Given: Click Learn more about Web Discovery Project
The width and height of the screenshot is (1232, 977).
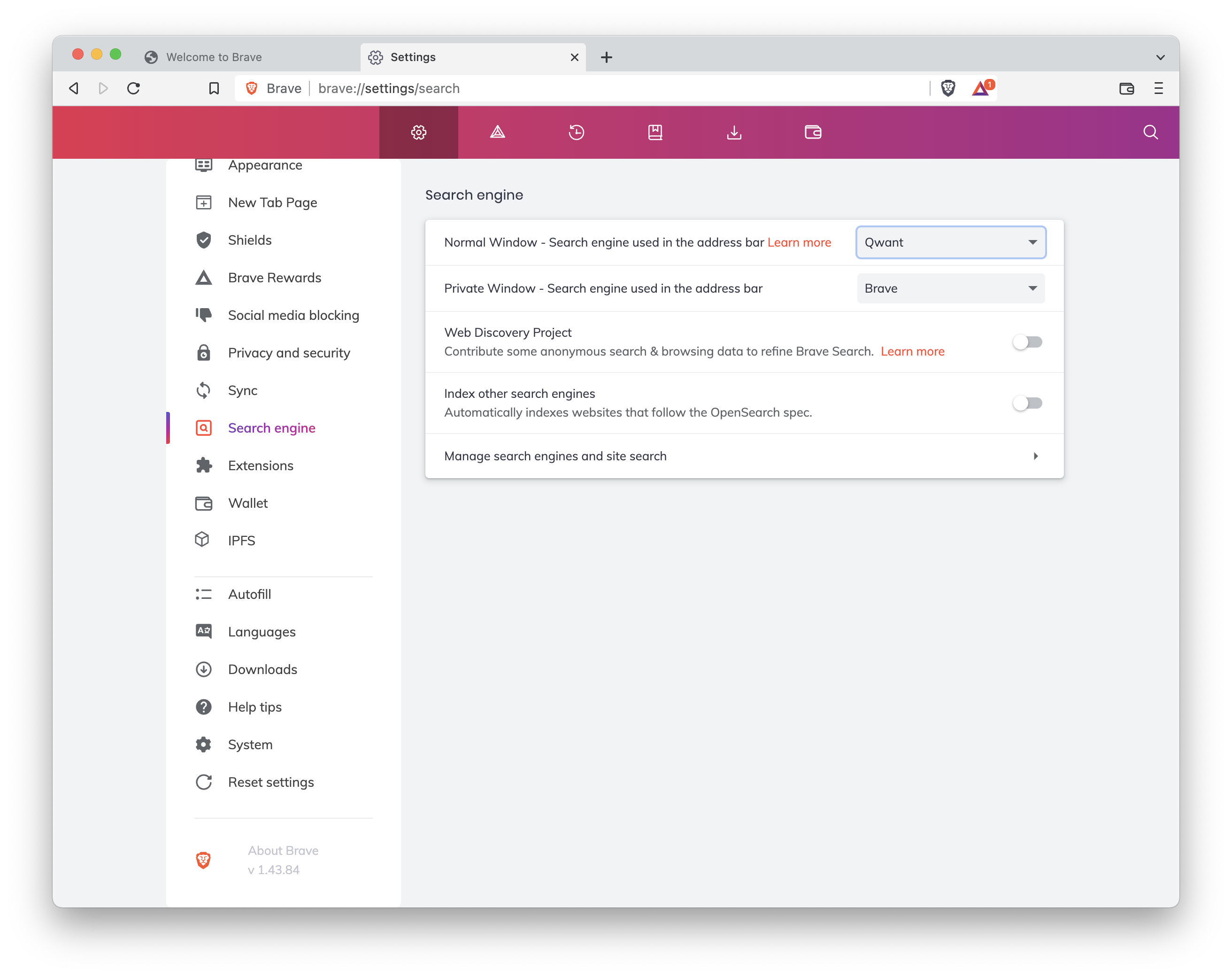Looking at the screenshot, I should pyautogui.click(x=913, y=351).
